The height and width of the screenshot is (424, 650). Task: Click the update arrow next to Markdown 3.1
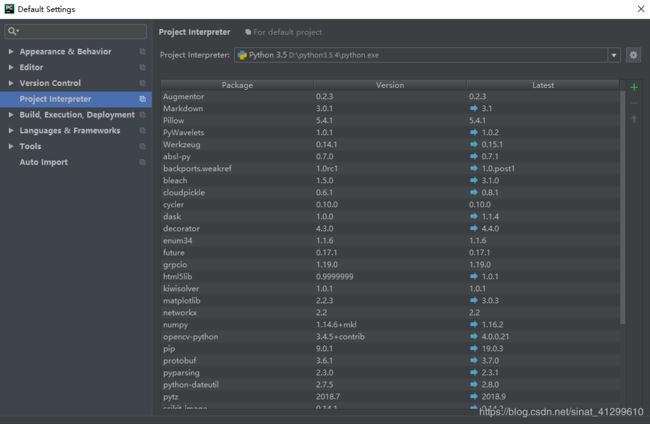point(474,108)
